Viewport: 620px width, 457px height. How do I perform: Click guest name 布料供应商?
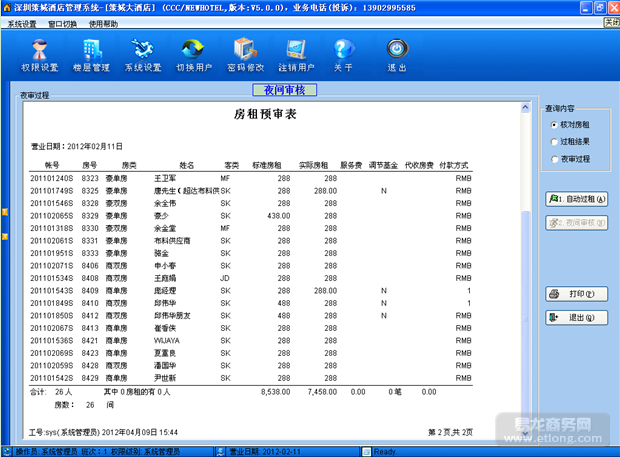click(x=172, y=241)
